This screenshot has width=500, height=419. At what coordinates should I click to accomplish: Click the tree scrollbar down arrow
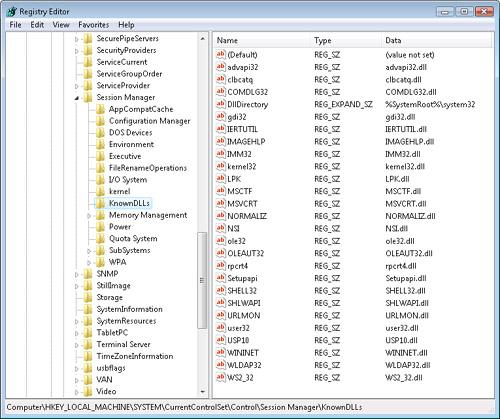[x=202, y=392]
